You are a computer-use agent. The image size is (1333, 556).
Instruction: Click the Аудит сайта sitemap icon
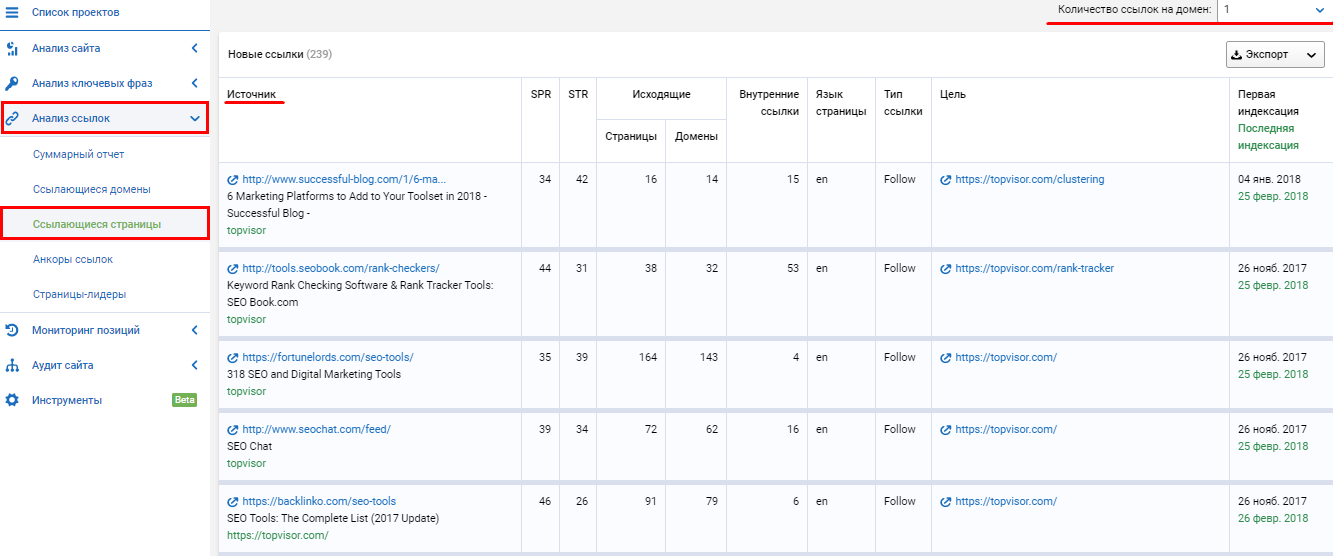click(x=12, y=365)
